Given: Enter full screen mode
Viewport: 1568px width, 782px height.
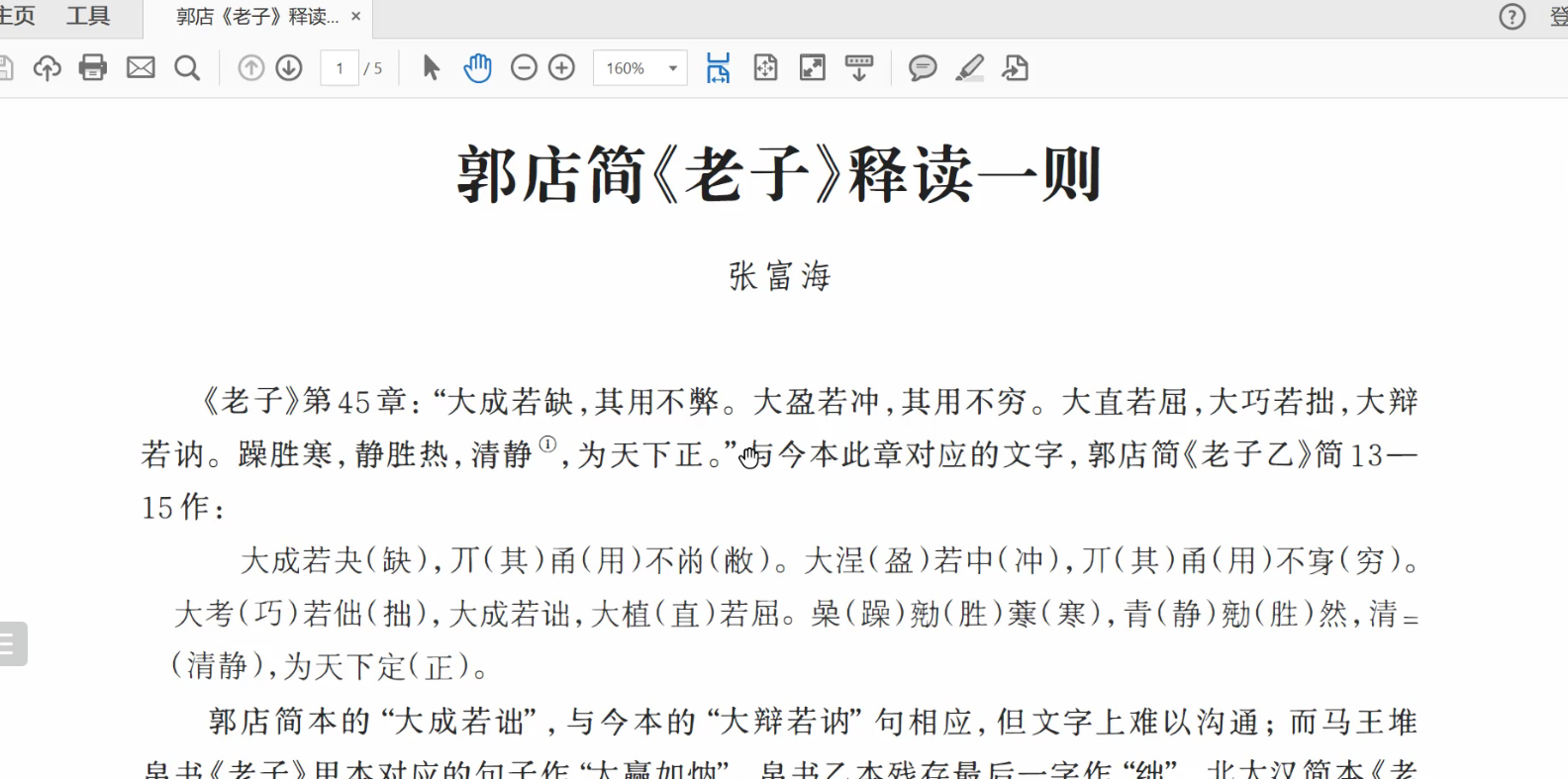Looking at the screenshot, I should click(812, 68).
